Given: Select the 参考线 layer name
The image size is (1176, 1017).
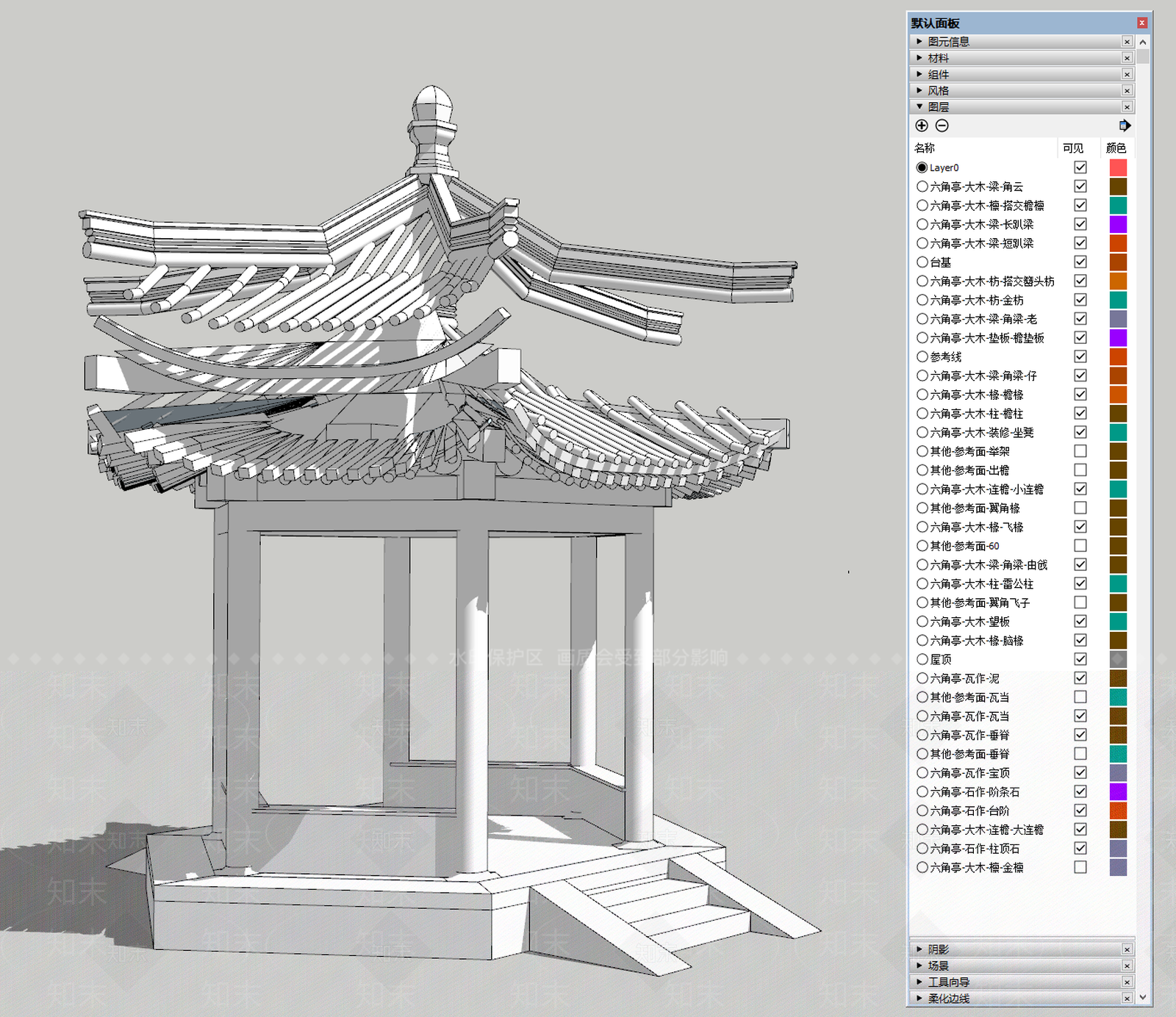Looking at the screenshot, I should 945,356.
